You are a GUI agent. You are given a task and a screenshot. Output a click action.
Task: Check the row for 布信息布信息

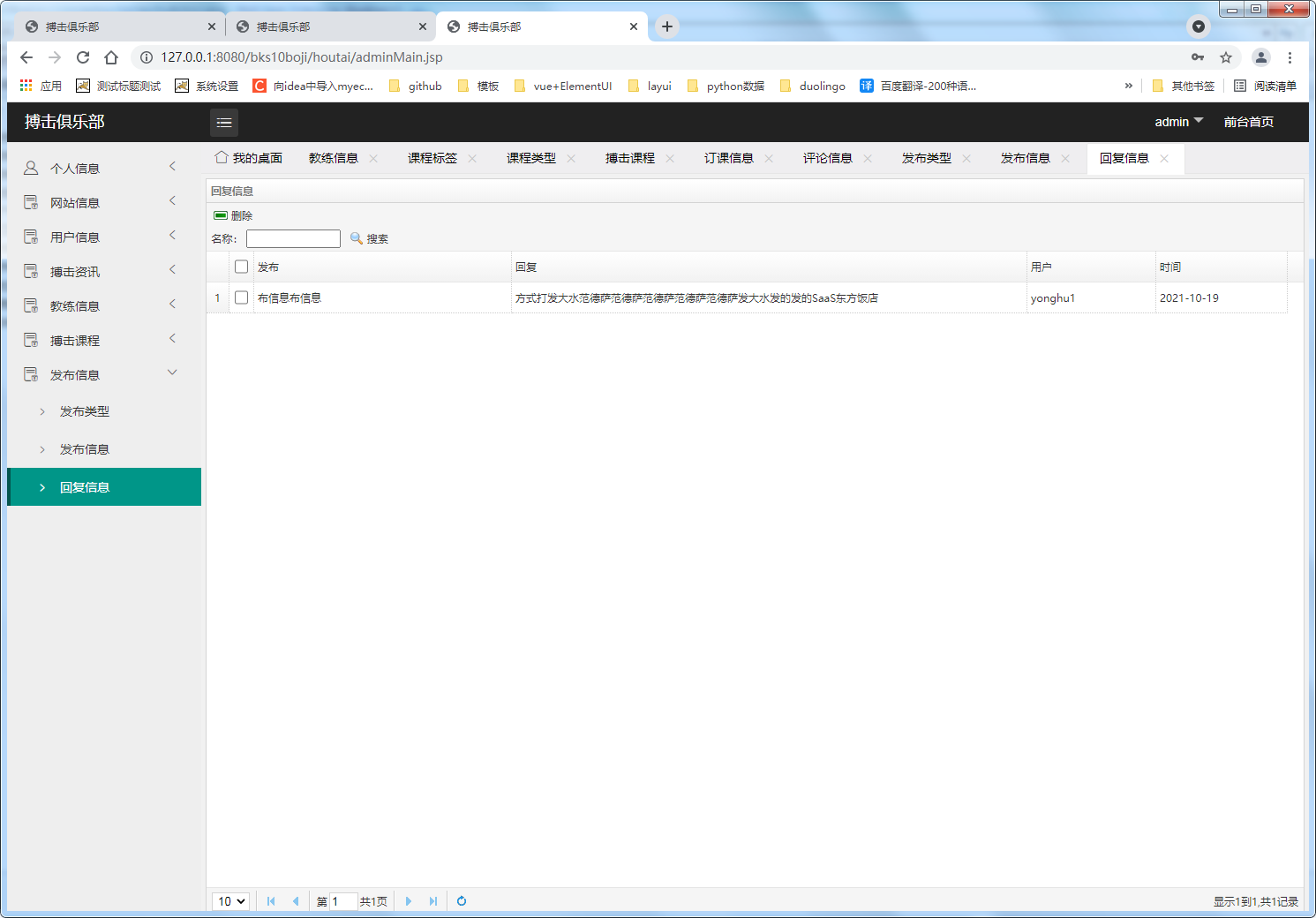[241, 297]
